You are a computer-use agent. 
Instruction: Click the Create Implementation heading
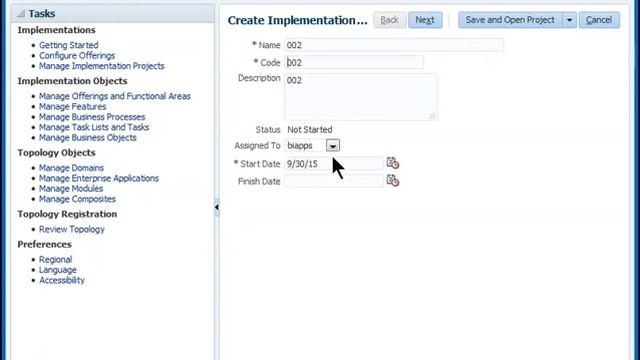[x=297, y=20]
